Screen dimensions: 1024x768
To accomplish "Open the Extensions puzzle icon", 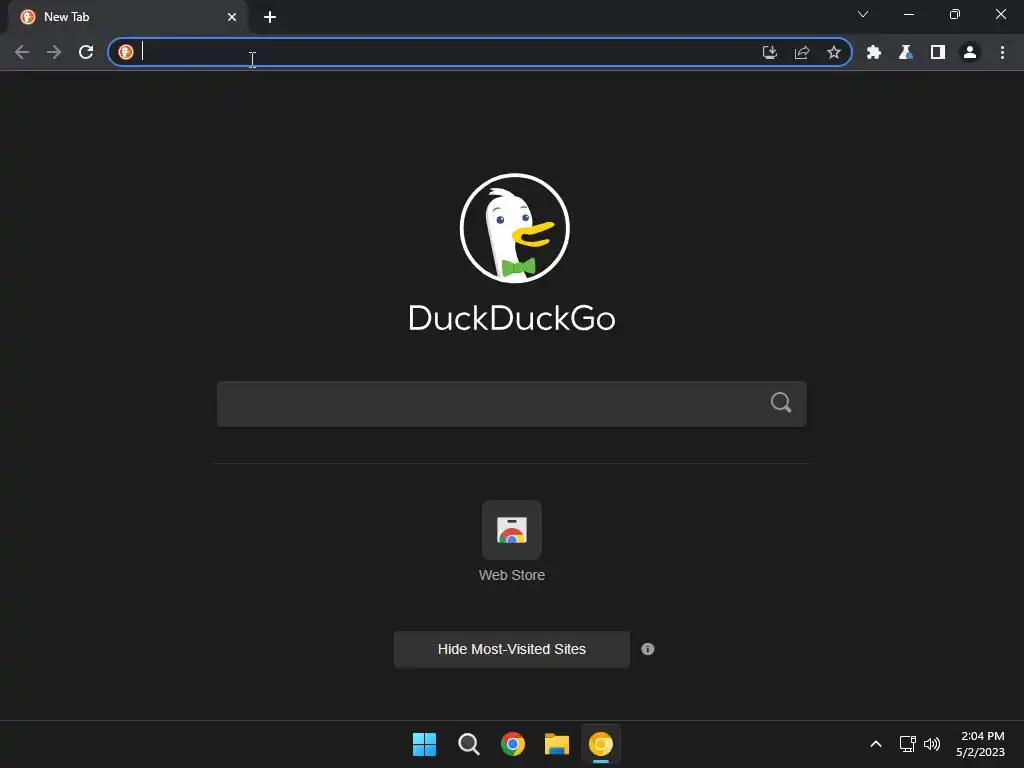I will [x=874, y=52].
